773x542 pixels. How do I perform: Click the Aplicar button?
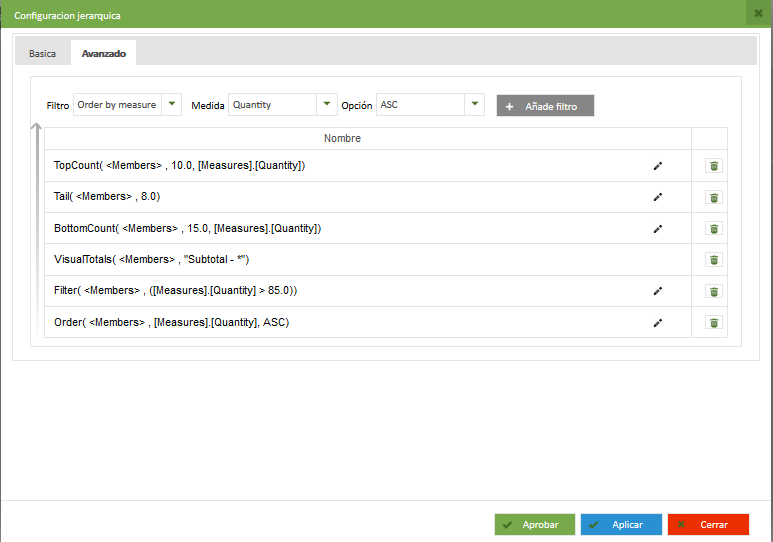point(620,525)
